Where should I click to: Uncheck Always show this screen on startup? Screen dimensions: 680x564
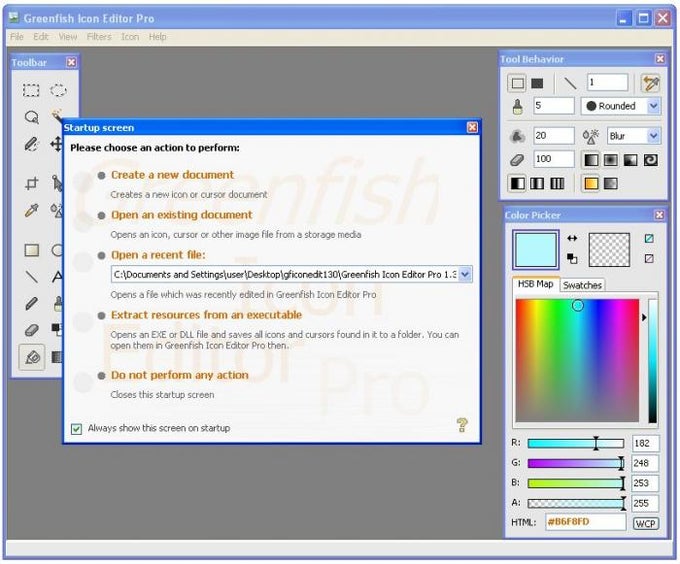click(x=76, y=429)
